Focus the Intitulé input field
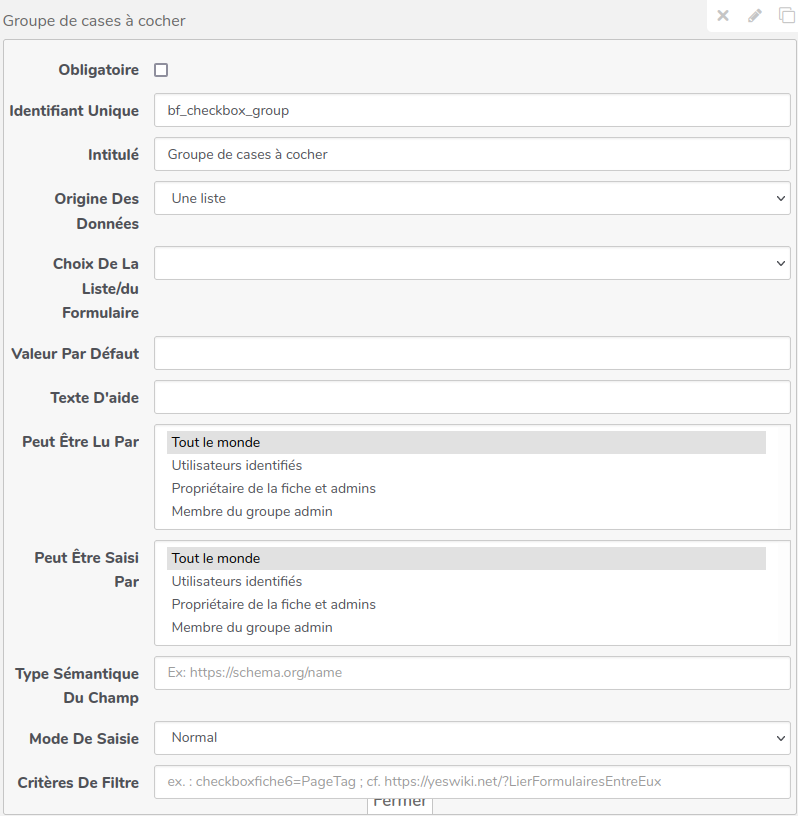 (472, 155)
